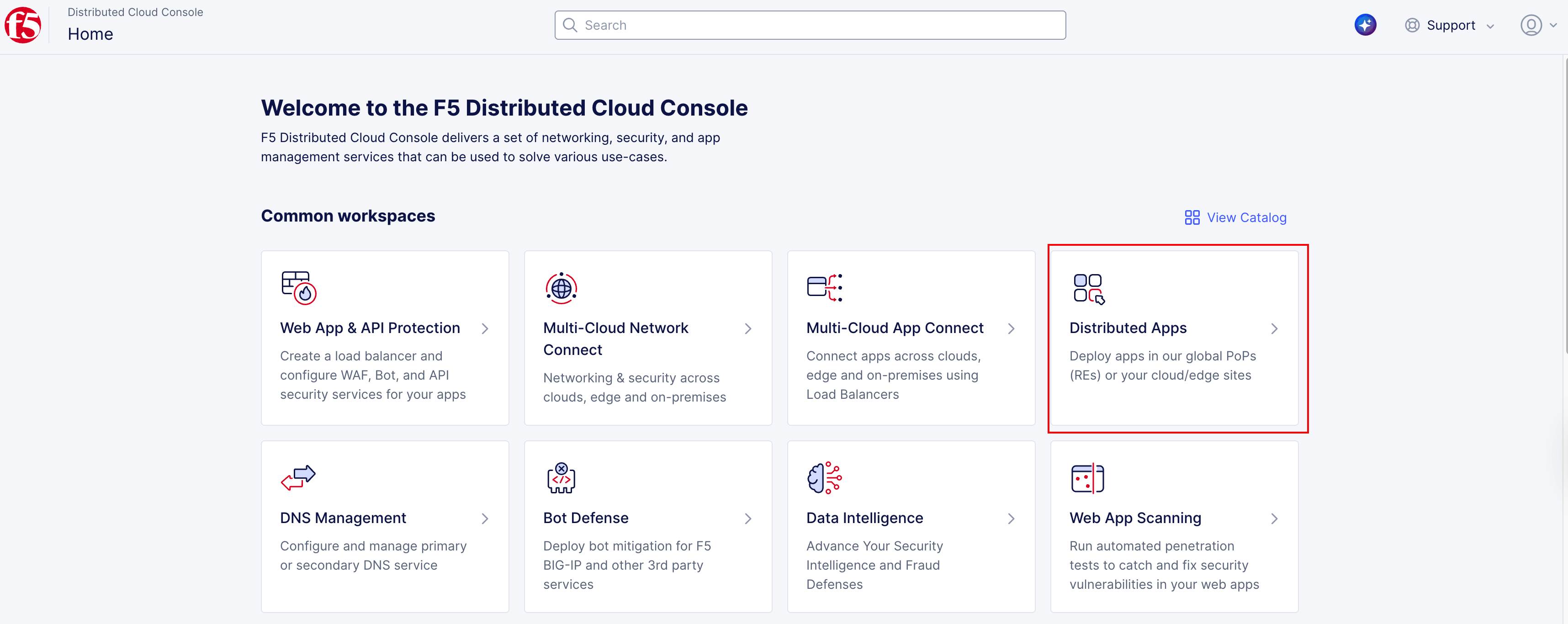Image resolution: width=1568 pixels, height=624 pixels.
Task: Click the Data Intelligence brain icon
Action: 824,478
